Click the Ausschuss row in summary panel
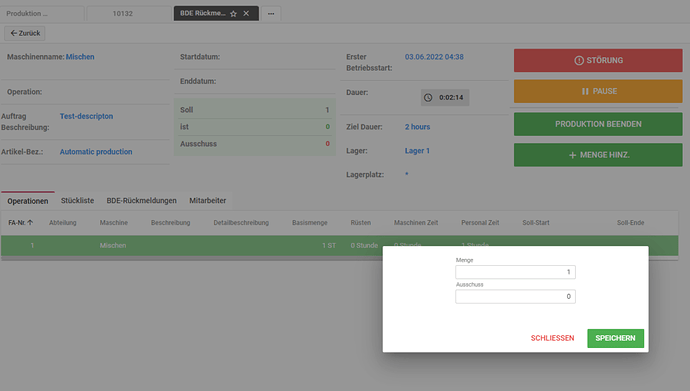Screen dimensions: 690x391 (254, 144)
